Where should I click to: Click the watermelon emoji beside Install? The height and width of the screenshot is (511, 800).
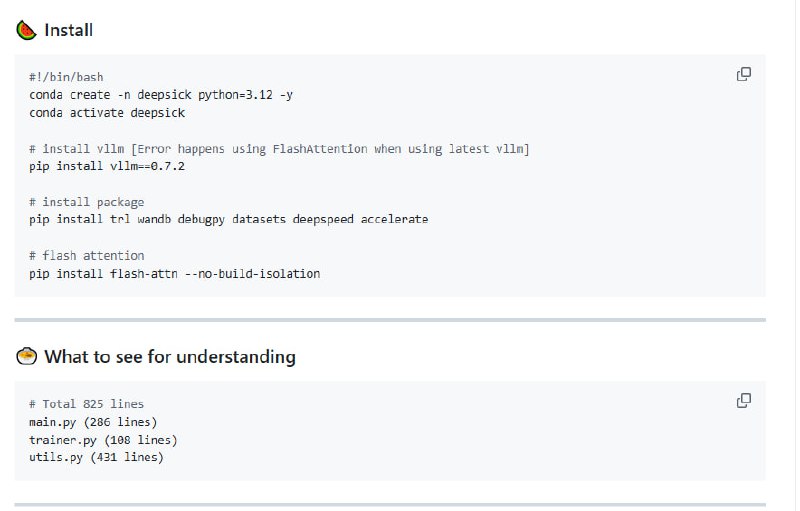click(x=26, y=30)
